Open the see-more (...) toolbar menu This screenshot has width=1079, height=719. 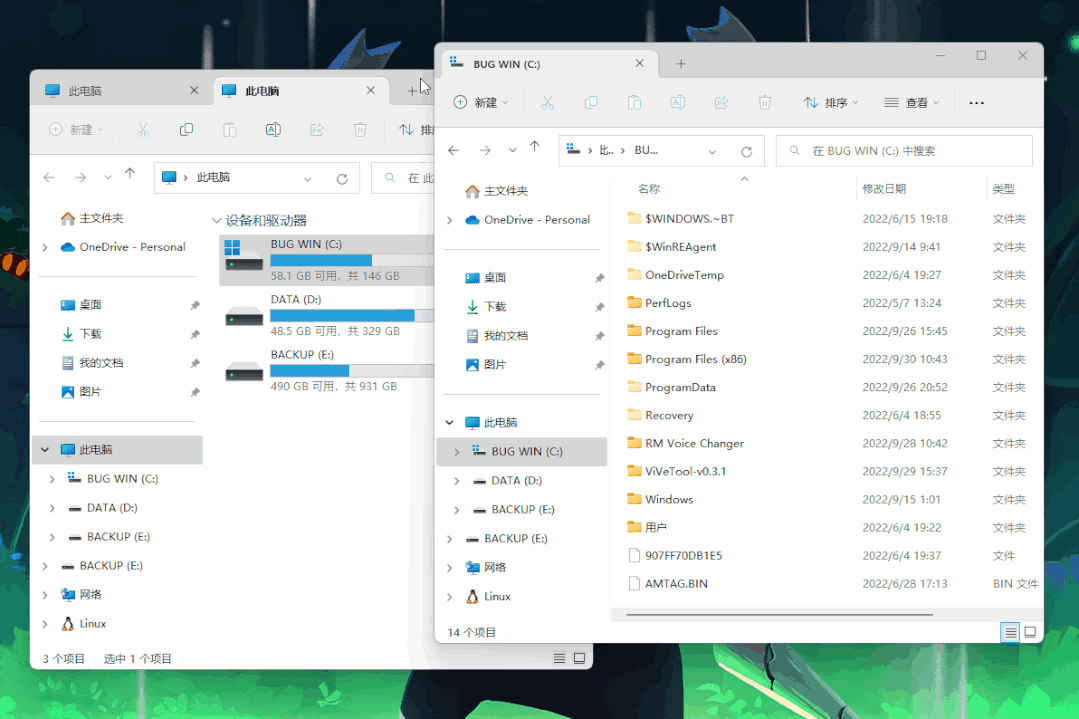point(977,102)
